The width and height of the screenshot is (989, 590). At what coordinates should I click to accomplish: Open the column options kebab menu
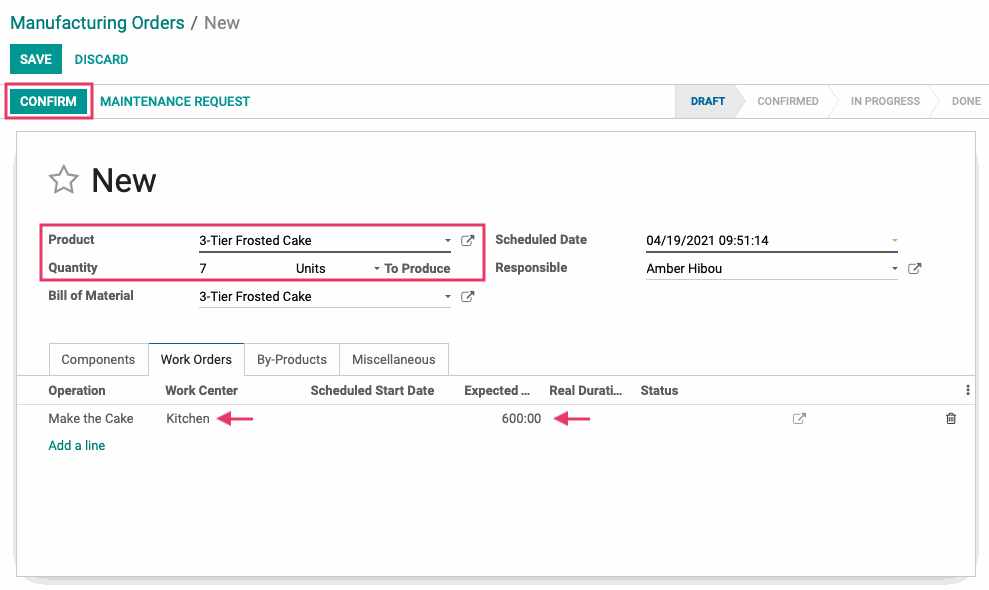point(968,390)
